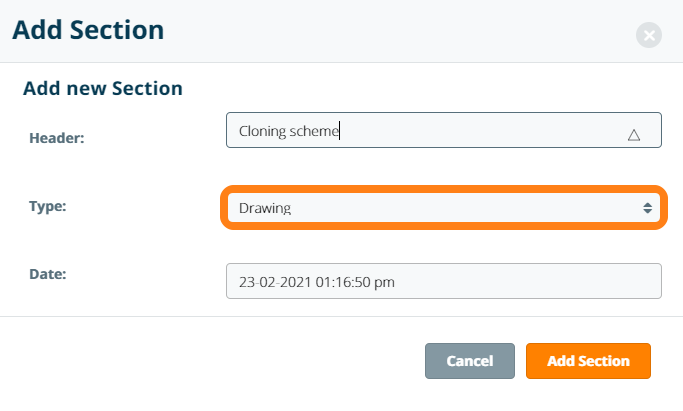Viewport: 683px width, 411px height.
Task: Click the orange Add Section button
Action: [588, 361]
